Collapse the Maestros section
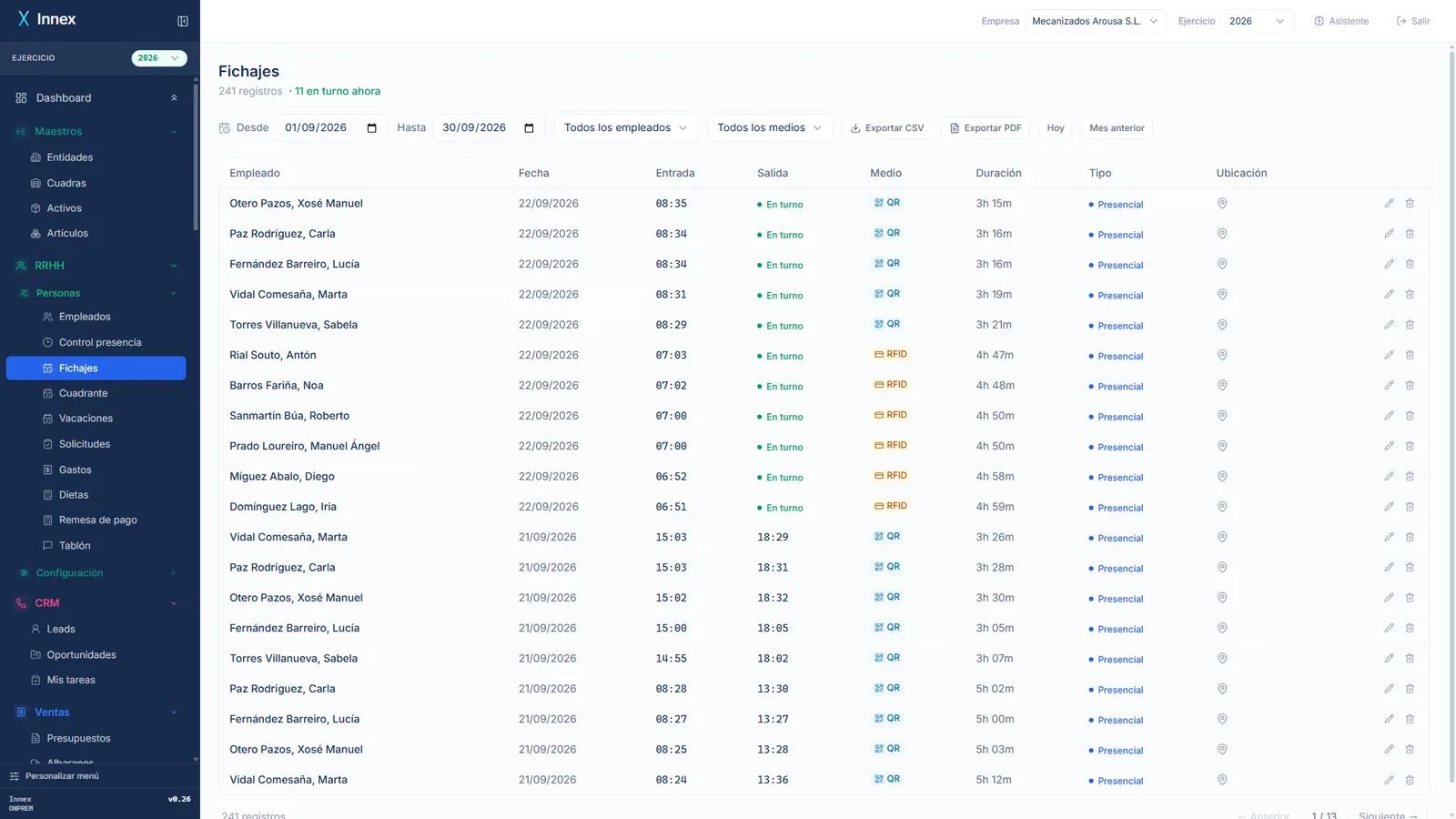1456x819 pixels. [174, 132]
